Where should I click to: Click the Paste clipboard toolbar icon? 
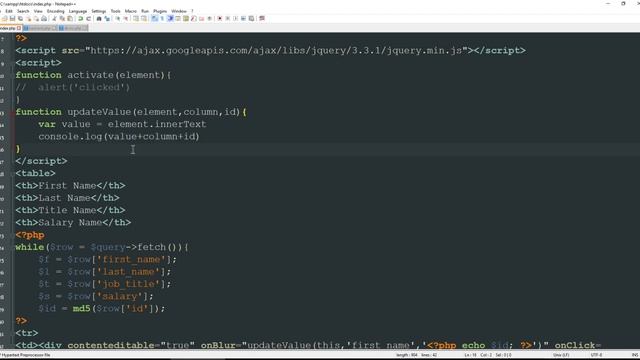click(x=70, y=18)
